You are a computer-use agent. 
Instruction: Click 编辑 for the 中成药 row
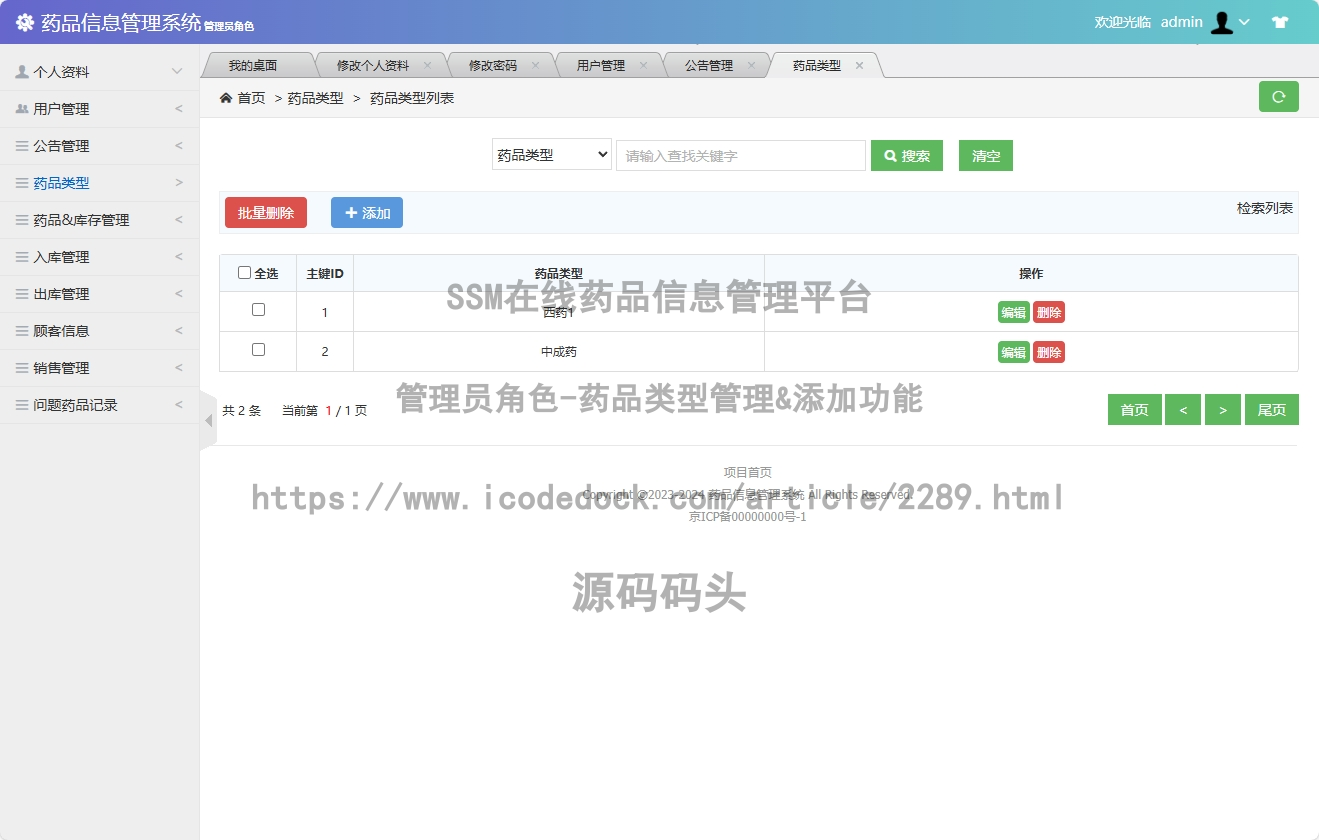[x=1013, y=352]
